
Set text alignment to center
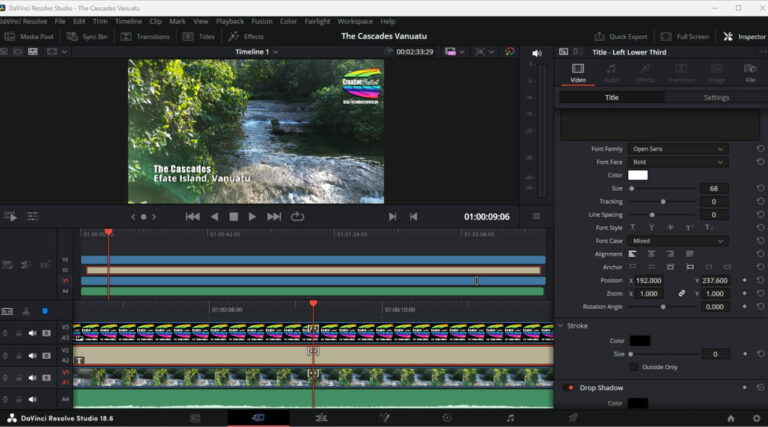[651, 254]
